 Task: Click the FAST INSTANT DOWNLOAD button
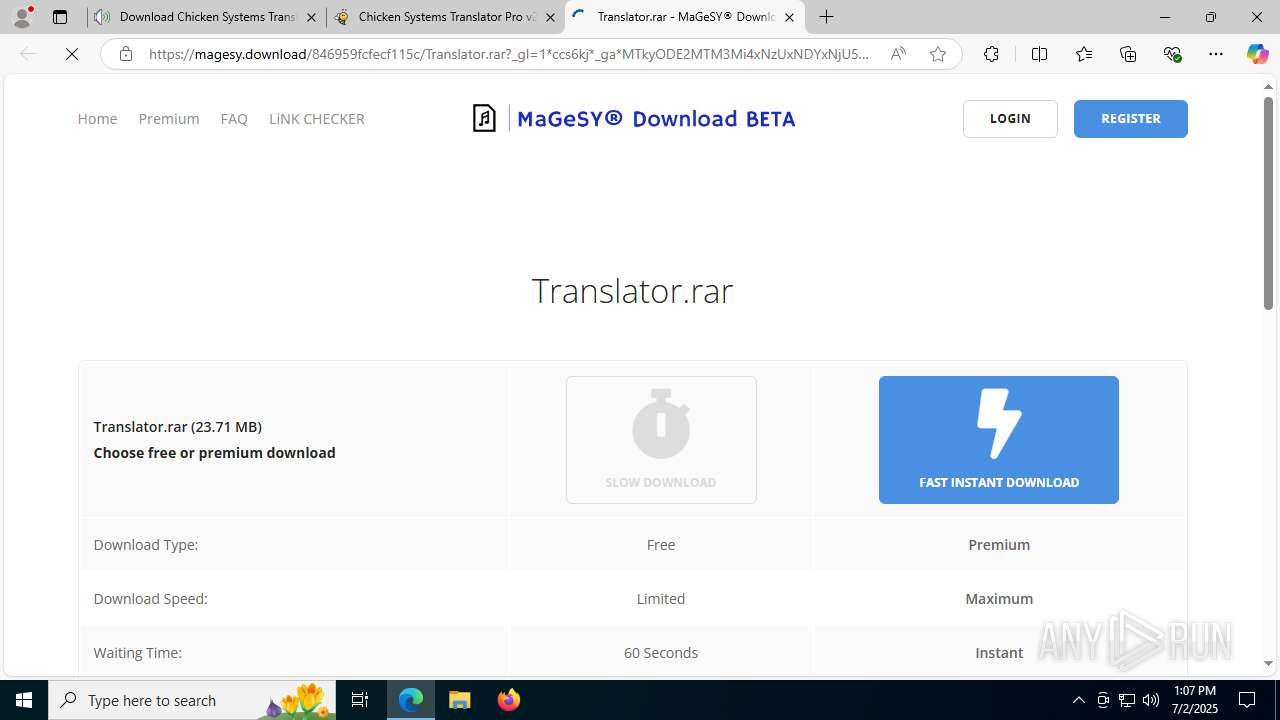point(999,440)
